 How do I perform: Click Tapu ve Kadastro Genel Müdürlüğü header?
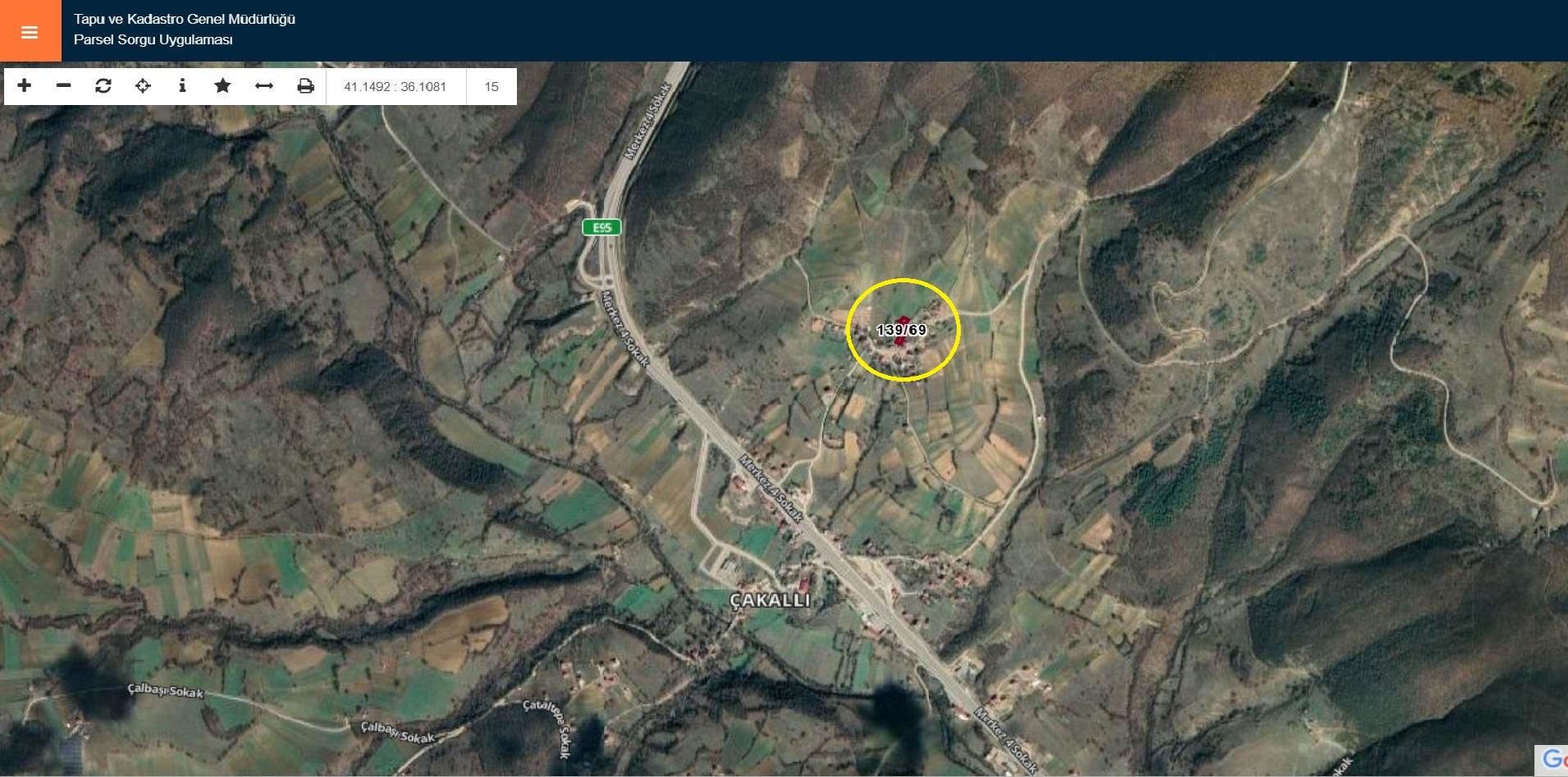click(185, 19)
